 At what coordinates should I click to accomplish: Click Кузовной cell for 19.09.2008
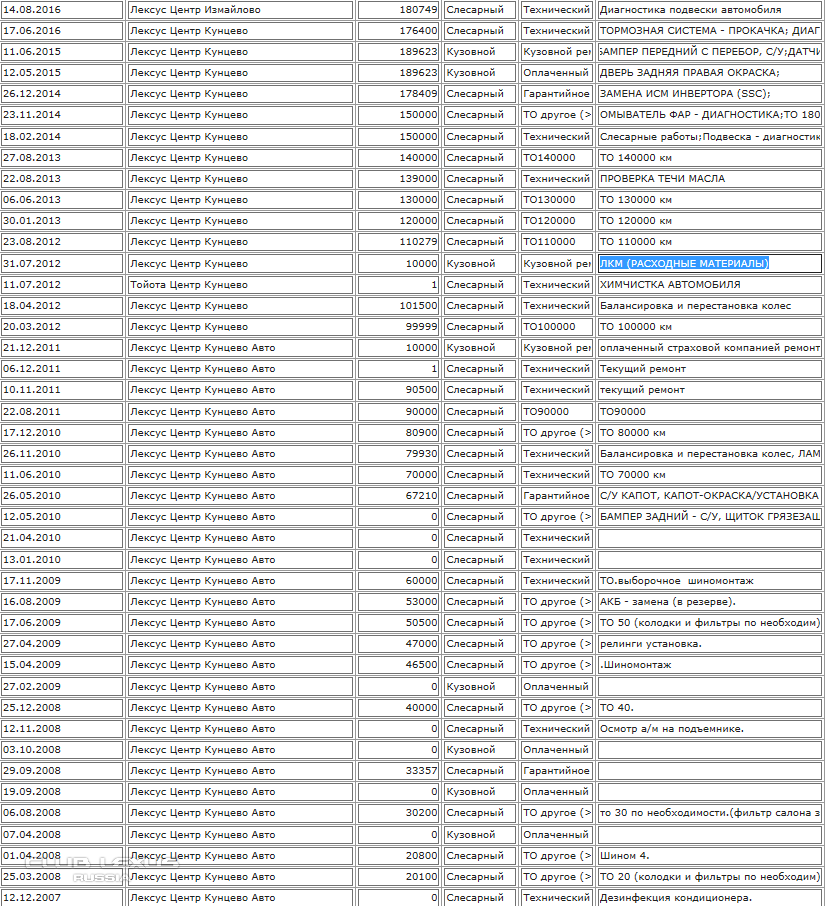point(480,792)
